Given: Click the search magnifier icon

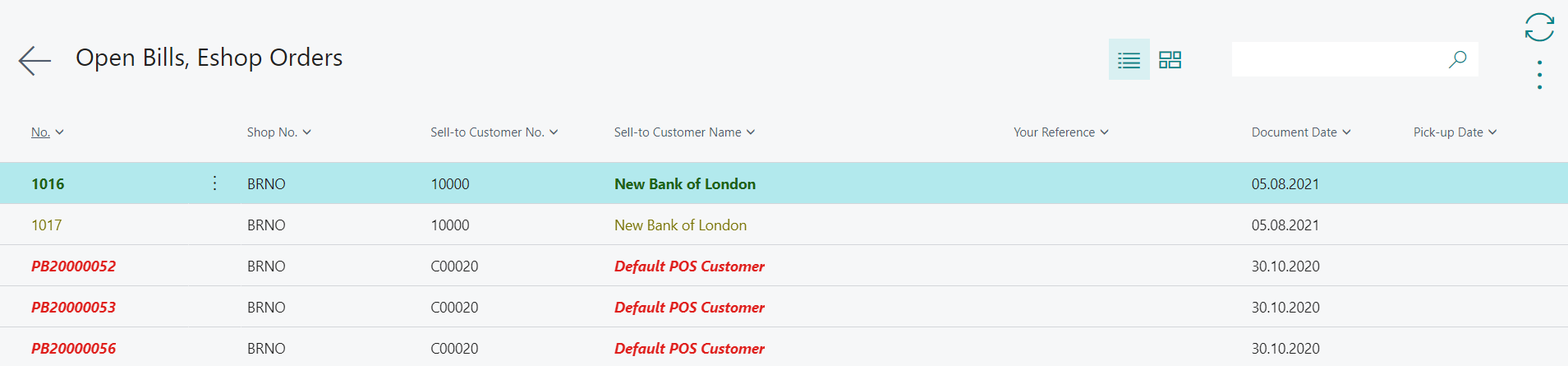Looking at the screenshot, I should 1457,59.
